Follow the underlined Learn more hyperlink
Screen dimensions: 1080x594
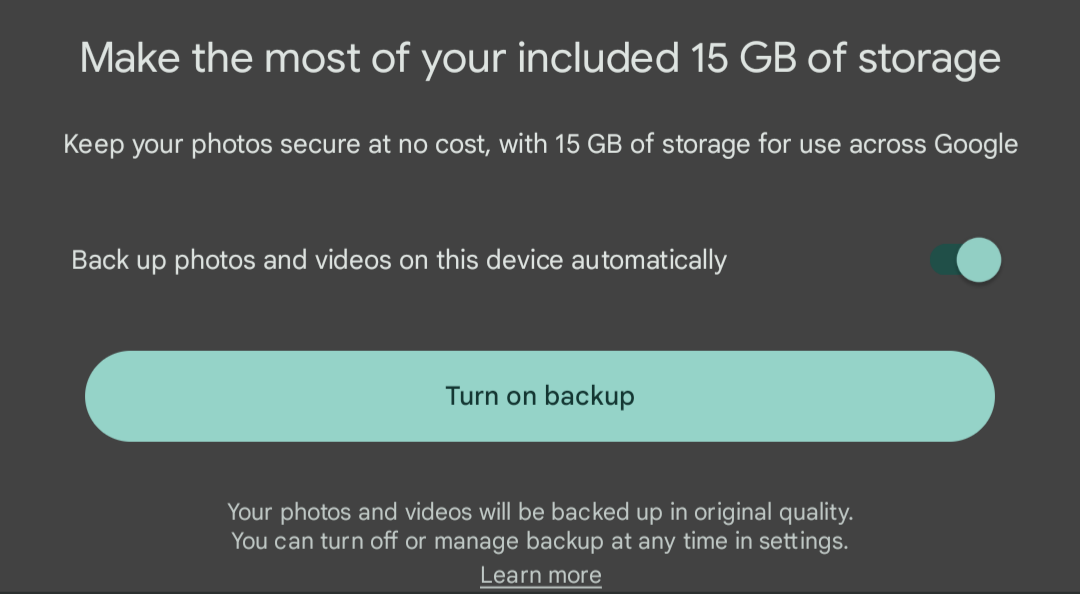(541, 575)
